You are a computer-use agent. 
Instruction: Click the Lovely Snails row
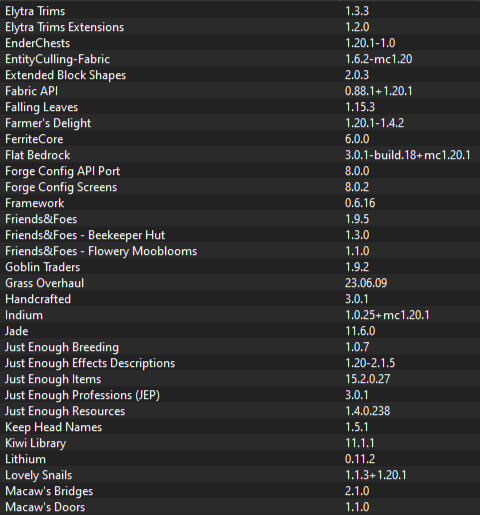[x=240, y=475]
